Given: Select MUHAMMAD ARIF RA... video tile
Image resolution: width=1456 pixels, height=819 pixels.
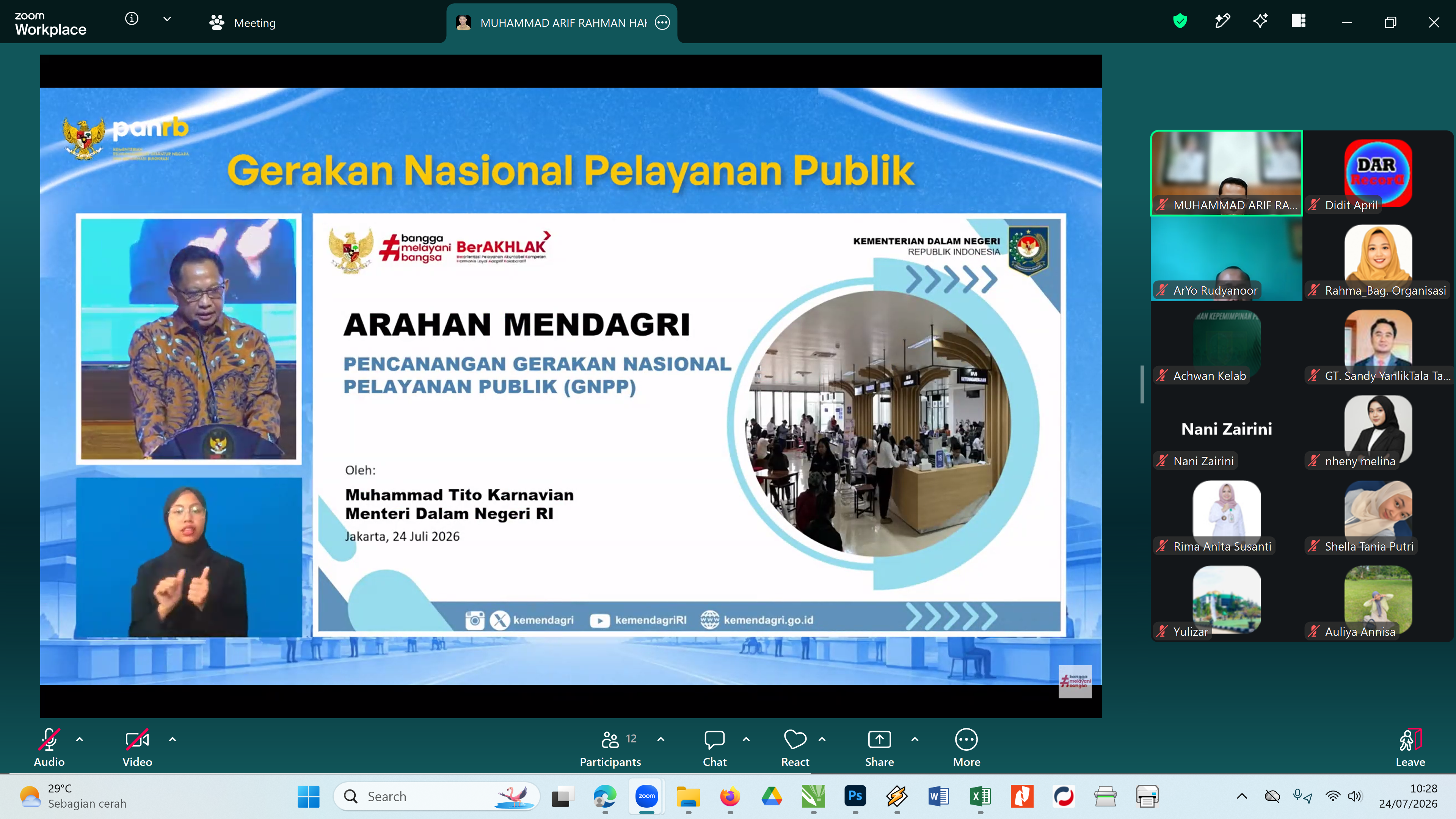Looking at the screenshot, I should point(1227,173).
